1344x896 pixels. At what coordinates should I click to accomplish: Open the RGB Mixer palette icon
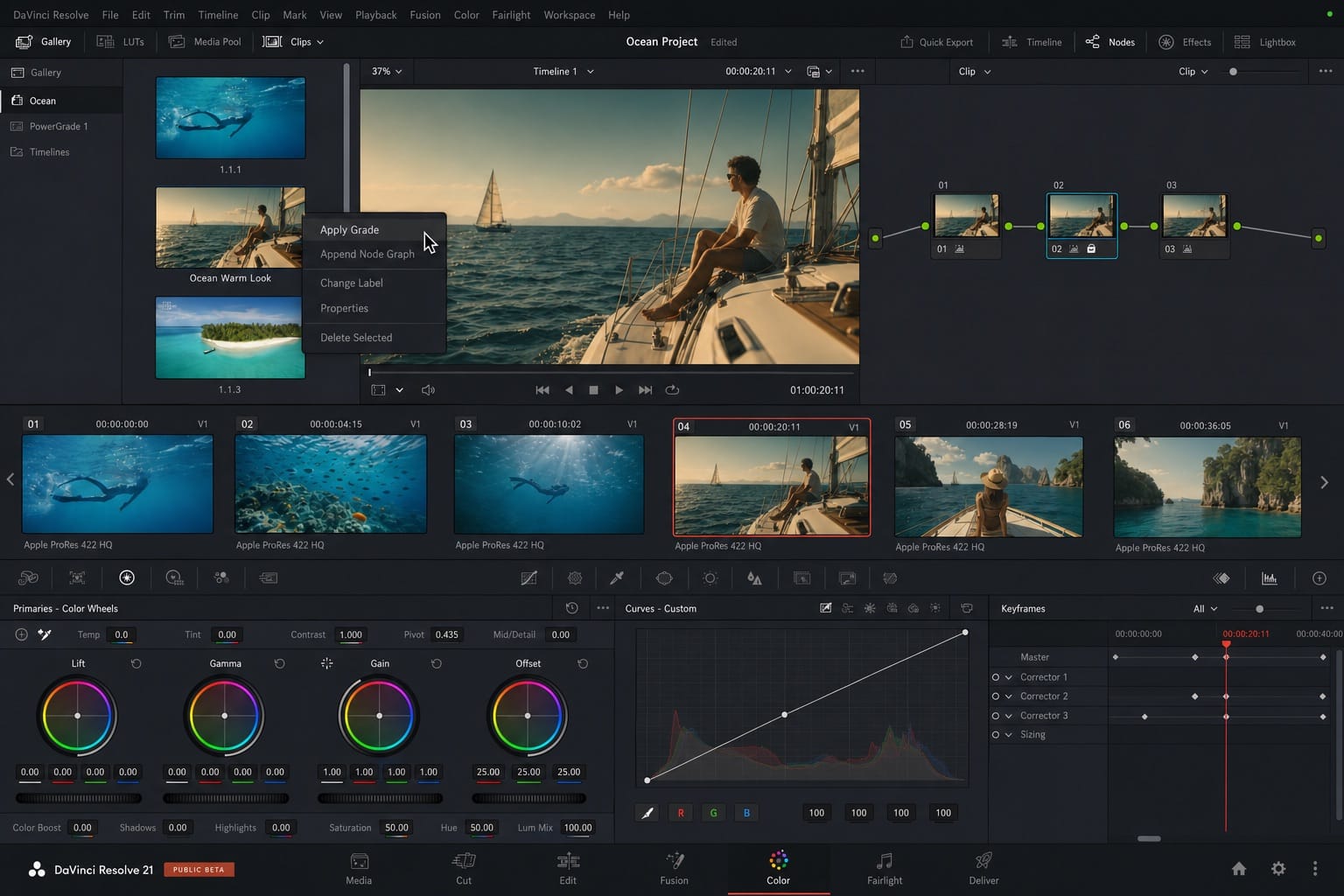click(221, 577)
